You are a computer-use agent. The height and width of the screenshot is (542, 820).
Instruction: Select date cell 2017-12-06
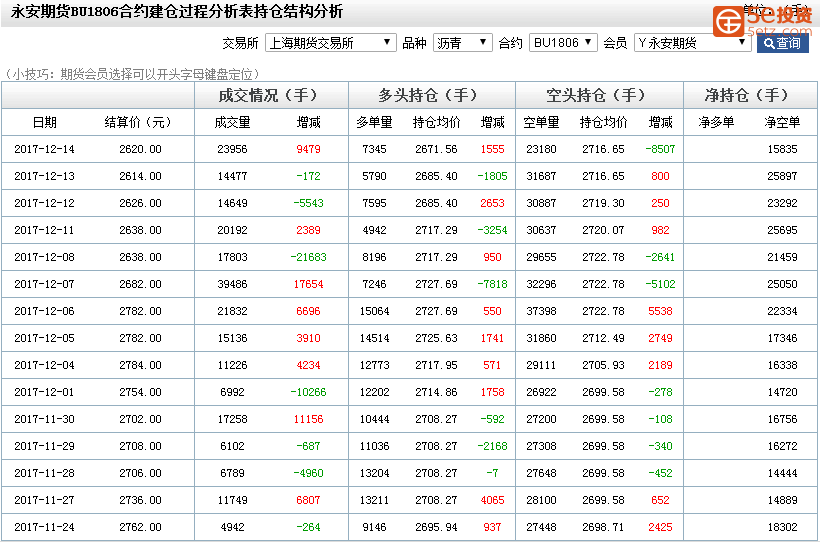(44, 311)
